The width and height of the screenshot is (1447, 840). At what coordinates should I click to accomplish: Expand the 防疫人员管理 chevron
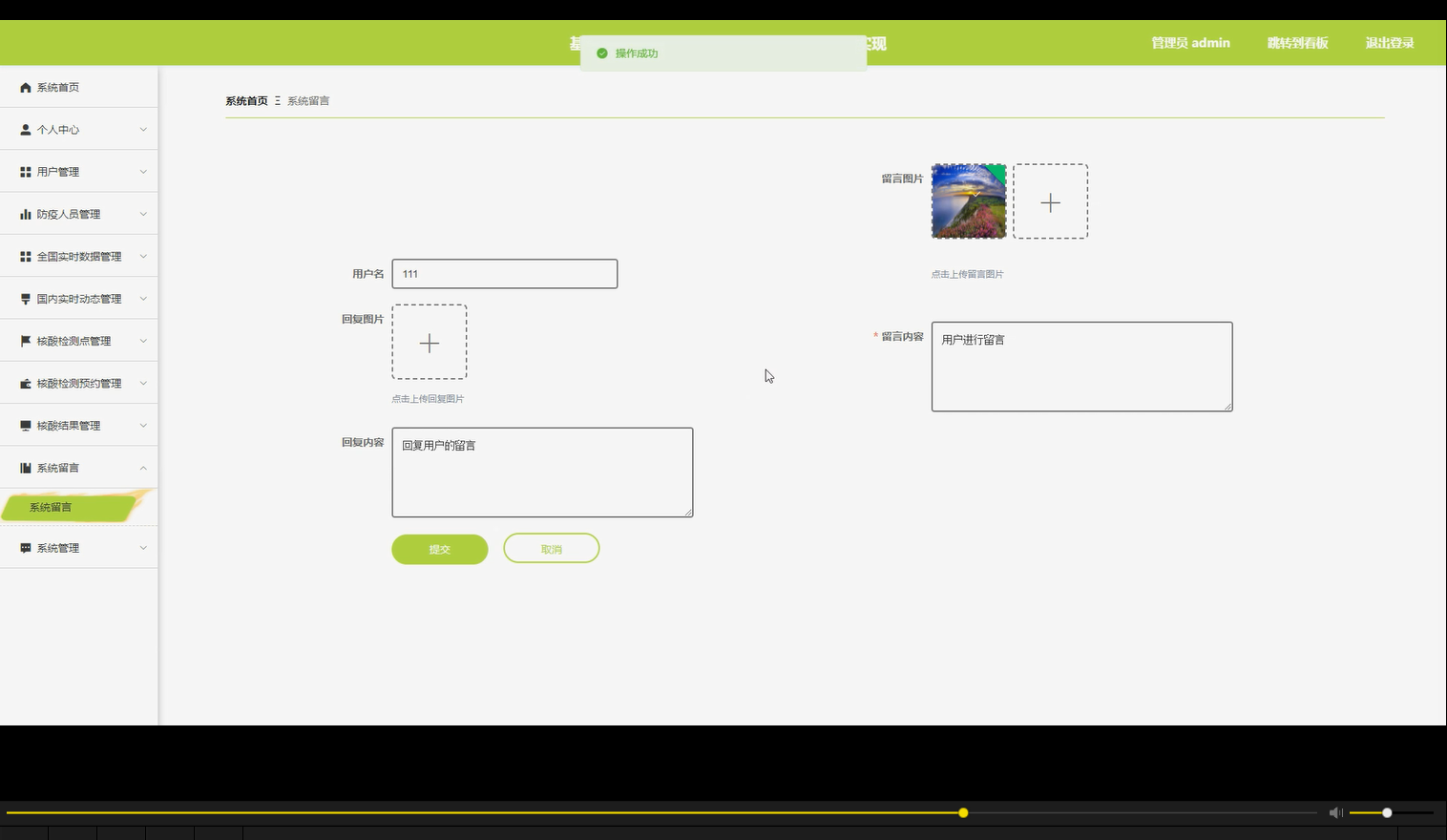[143, 215]
